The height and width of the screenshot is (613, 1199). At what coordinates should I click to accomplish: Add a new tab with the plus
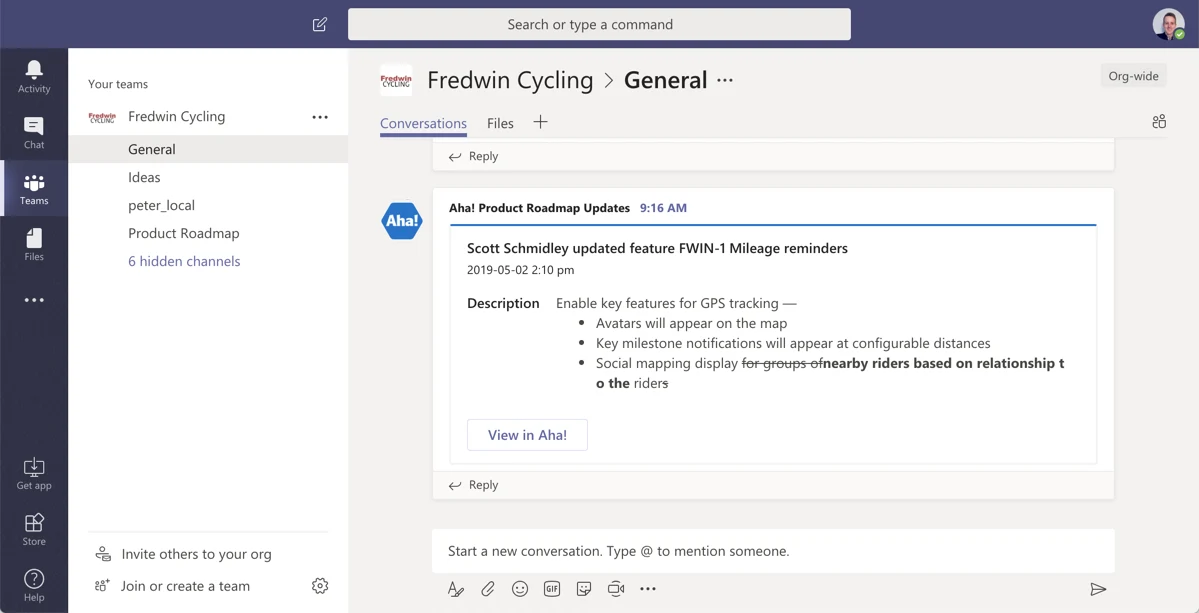(x=540, y=122)
